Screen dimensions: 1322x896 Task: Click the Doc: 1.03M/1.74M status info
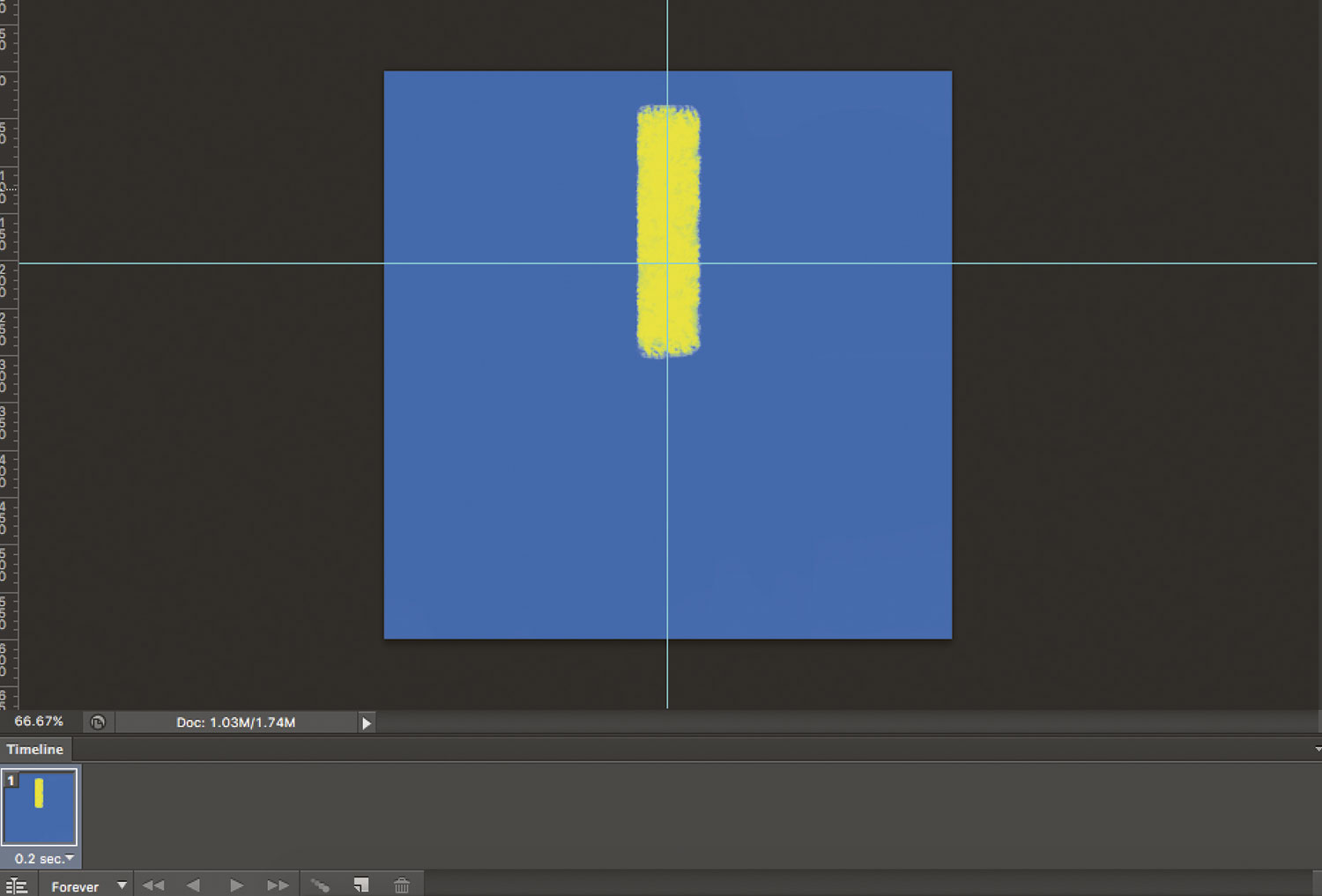pyautogui.click(x=235, y=722)
